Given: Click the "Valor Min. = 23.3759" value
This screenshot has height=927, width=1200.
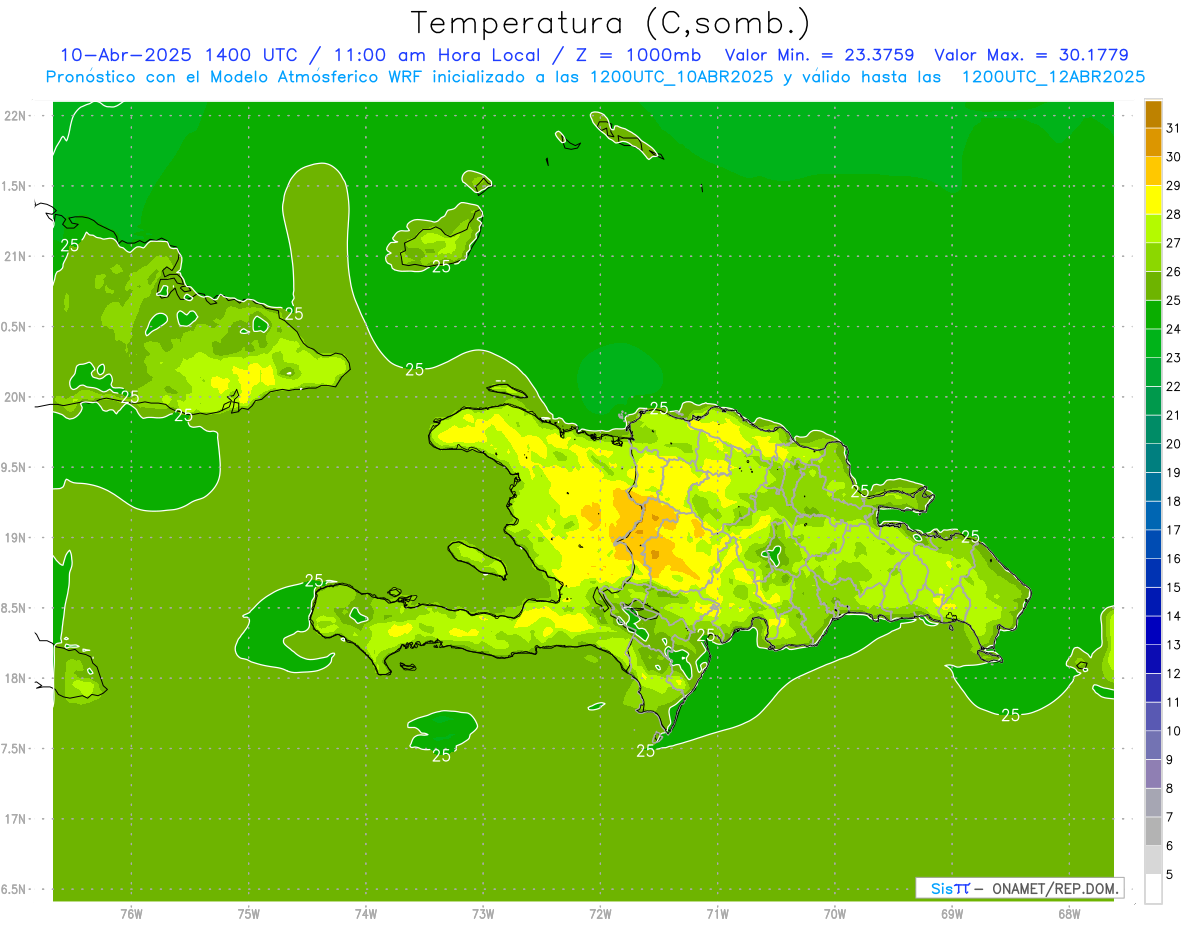Looking at the screenshot, I should [819, 55].
